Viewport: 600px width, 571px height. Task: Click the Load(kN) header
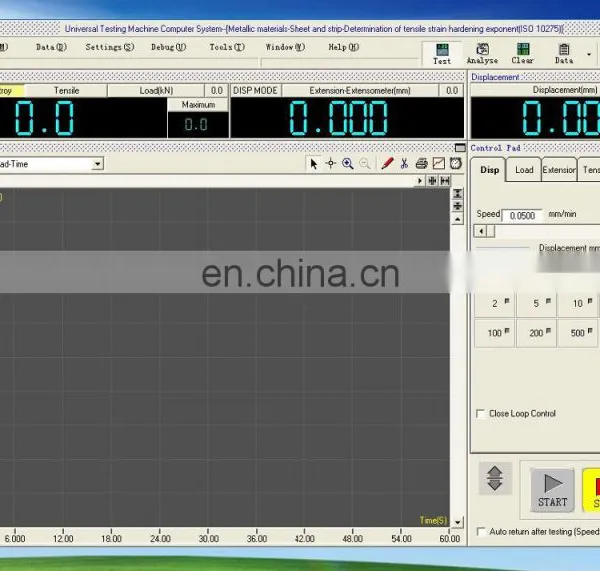click(156, 91)
